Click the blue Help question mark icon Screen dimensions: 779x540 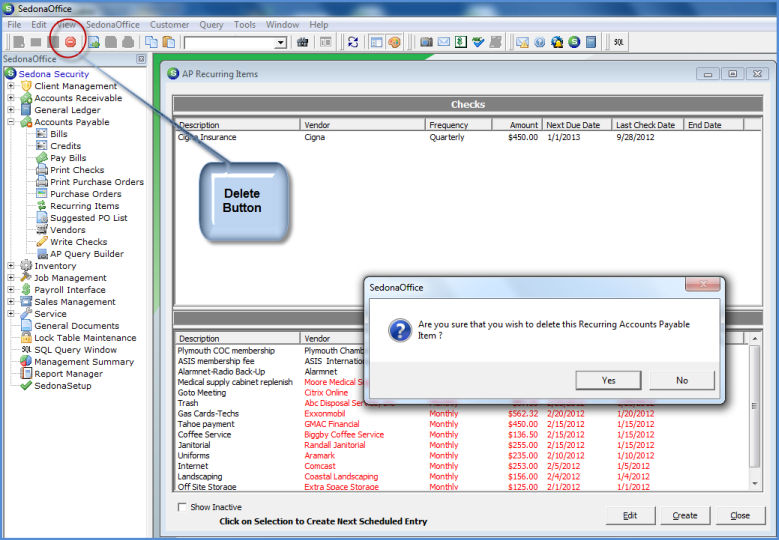540,42
